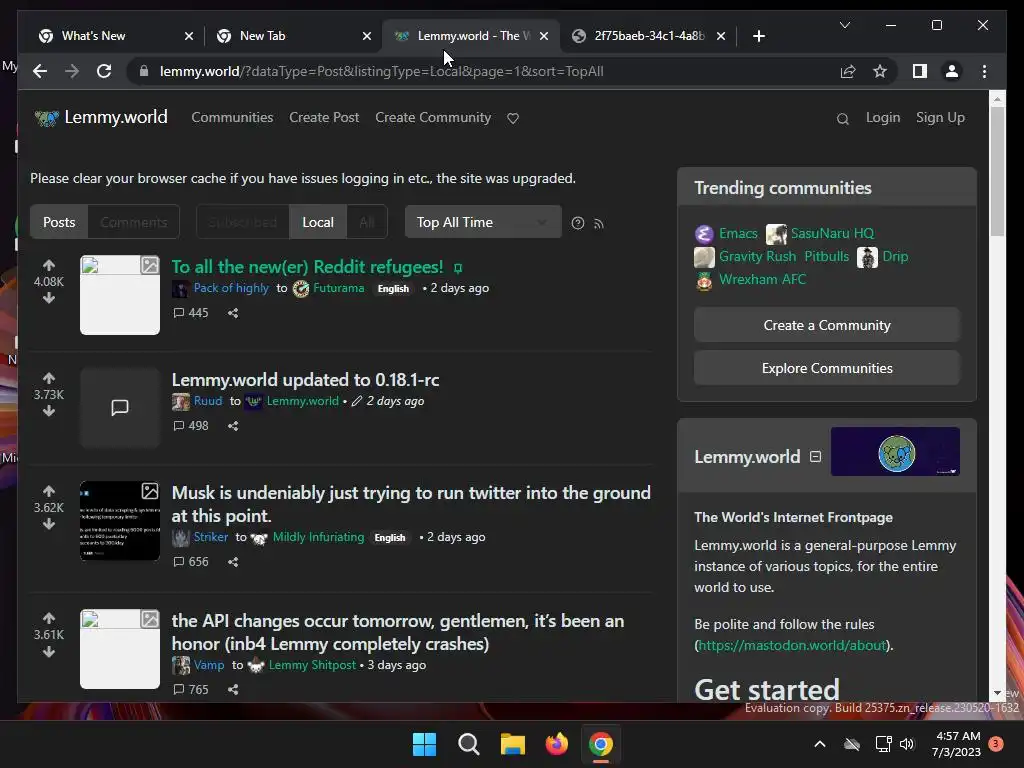Click the browser share page icon
Screen dimensions: 1024x768
tap(848, 71)
